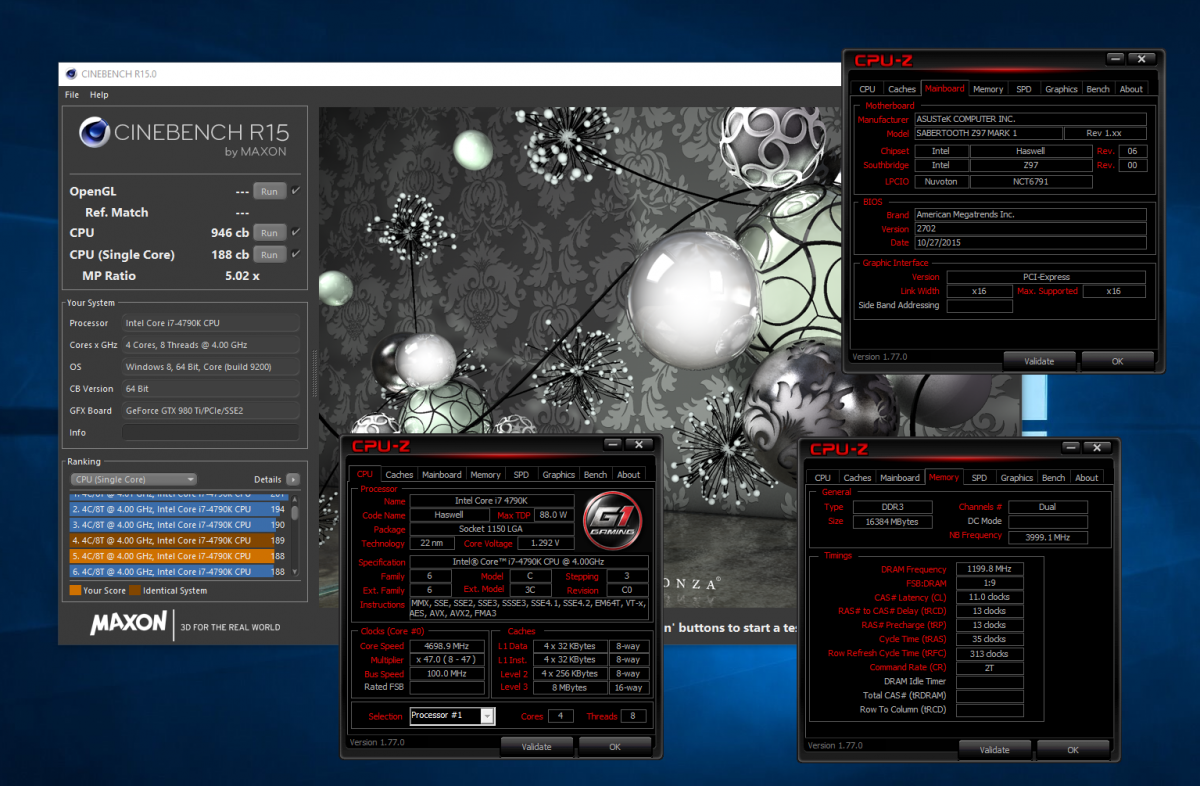This screenshot has height=786, width=1200.
Task: Open the Help menu in Cinebench
Action: click(99, 95)
